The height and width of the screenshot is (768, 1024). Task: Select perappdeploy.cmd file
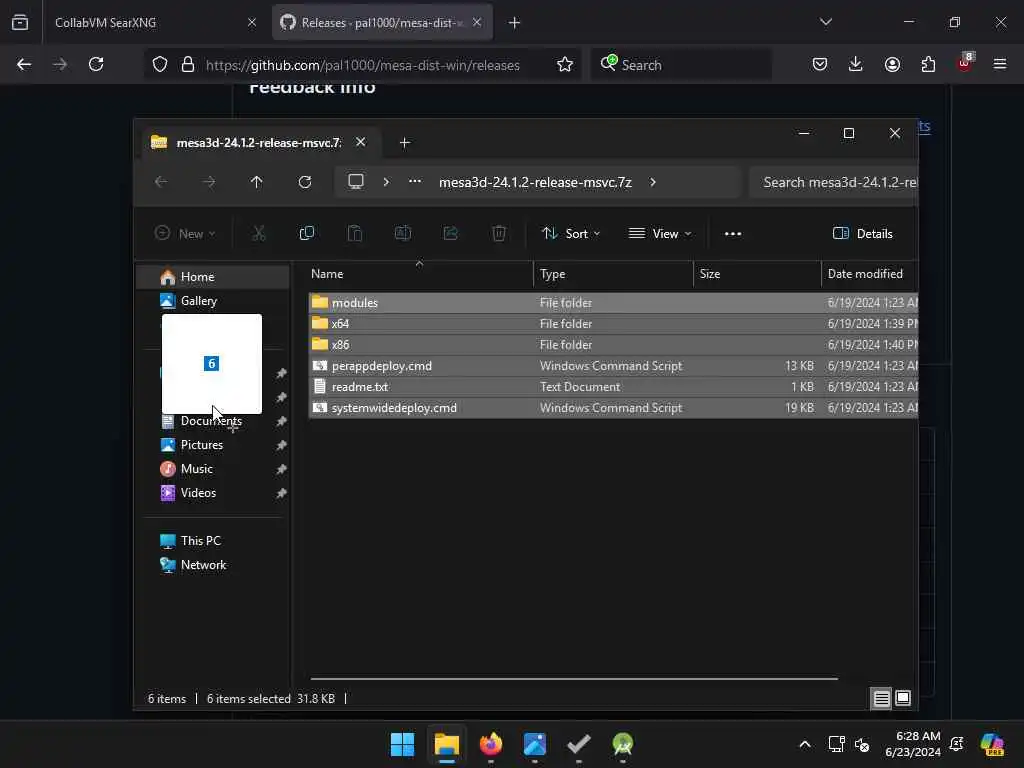(x=613, y=366)
